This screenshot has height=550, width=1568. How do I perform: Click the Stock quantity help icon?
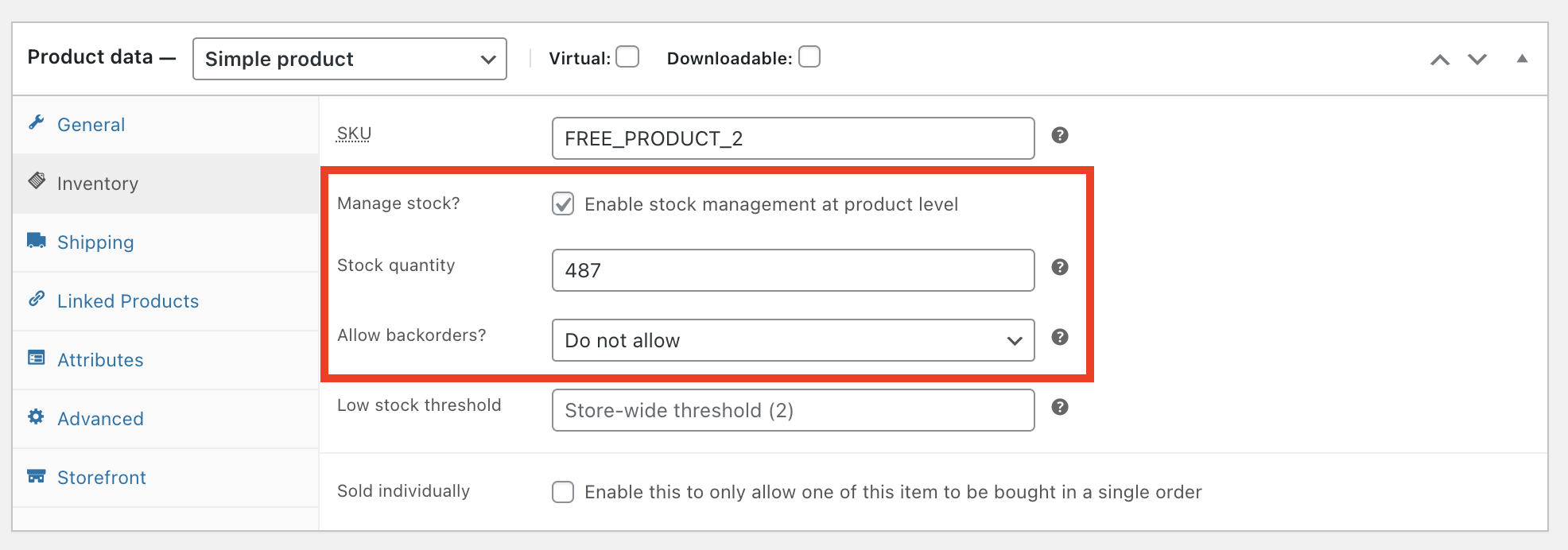coord(1059,267)
